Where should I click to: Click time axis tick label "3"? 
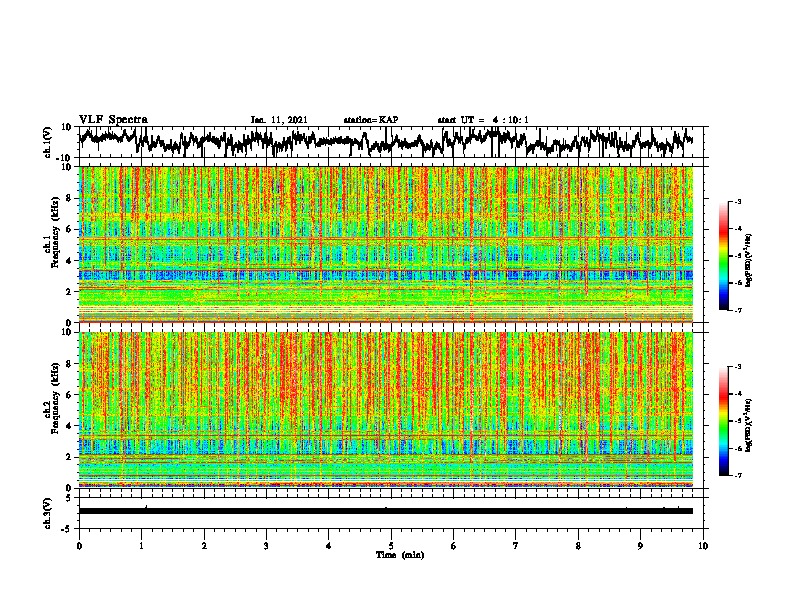click(266, 546)
